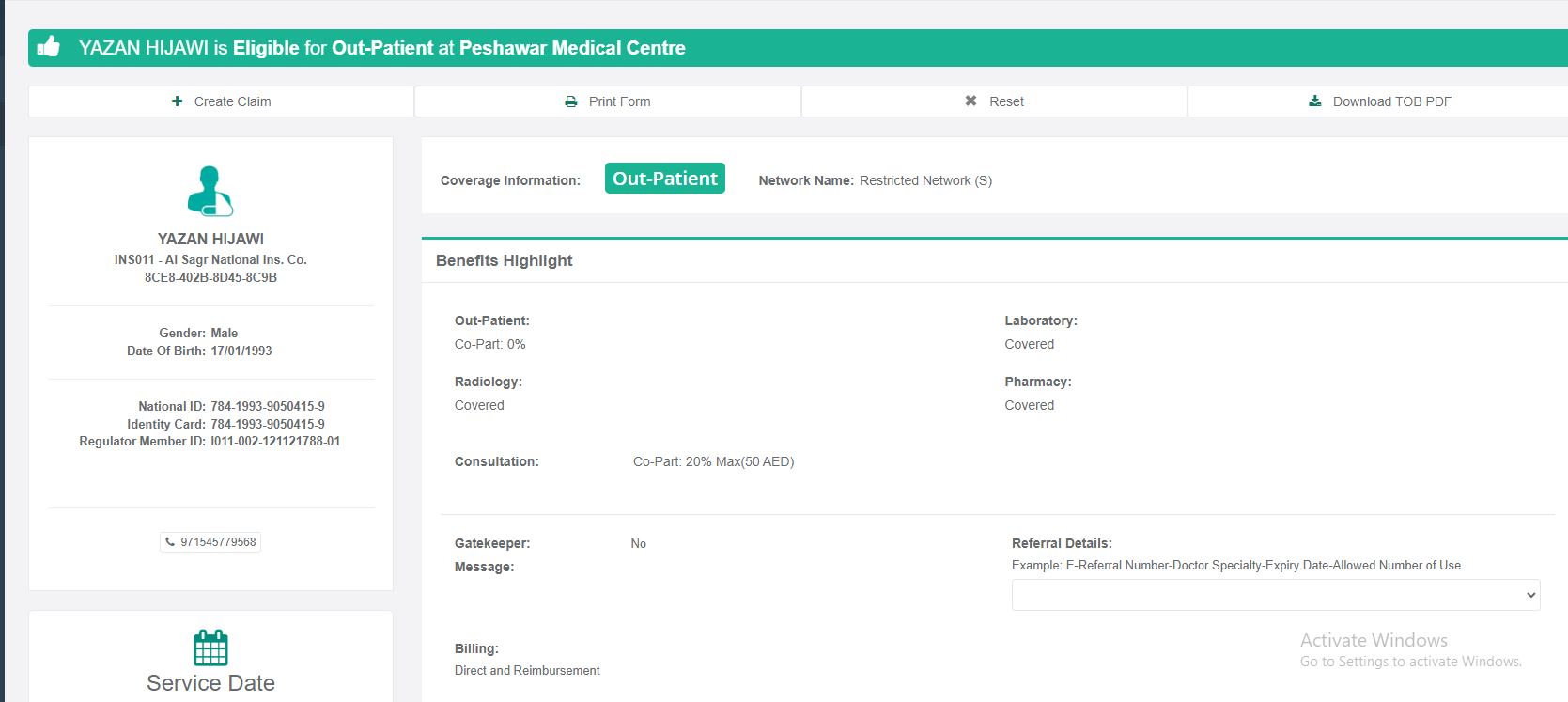Click the Benefits Highlight section header
This screenshot has width=1568, height=702.
click(505, 260)
